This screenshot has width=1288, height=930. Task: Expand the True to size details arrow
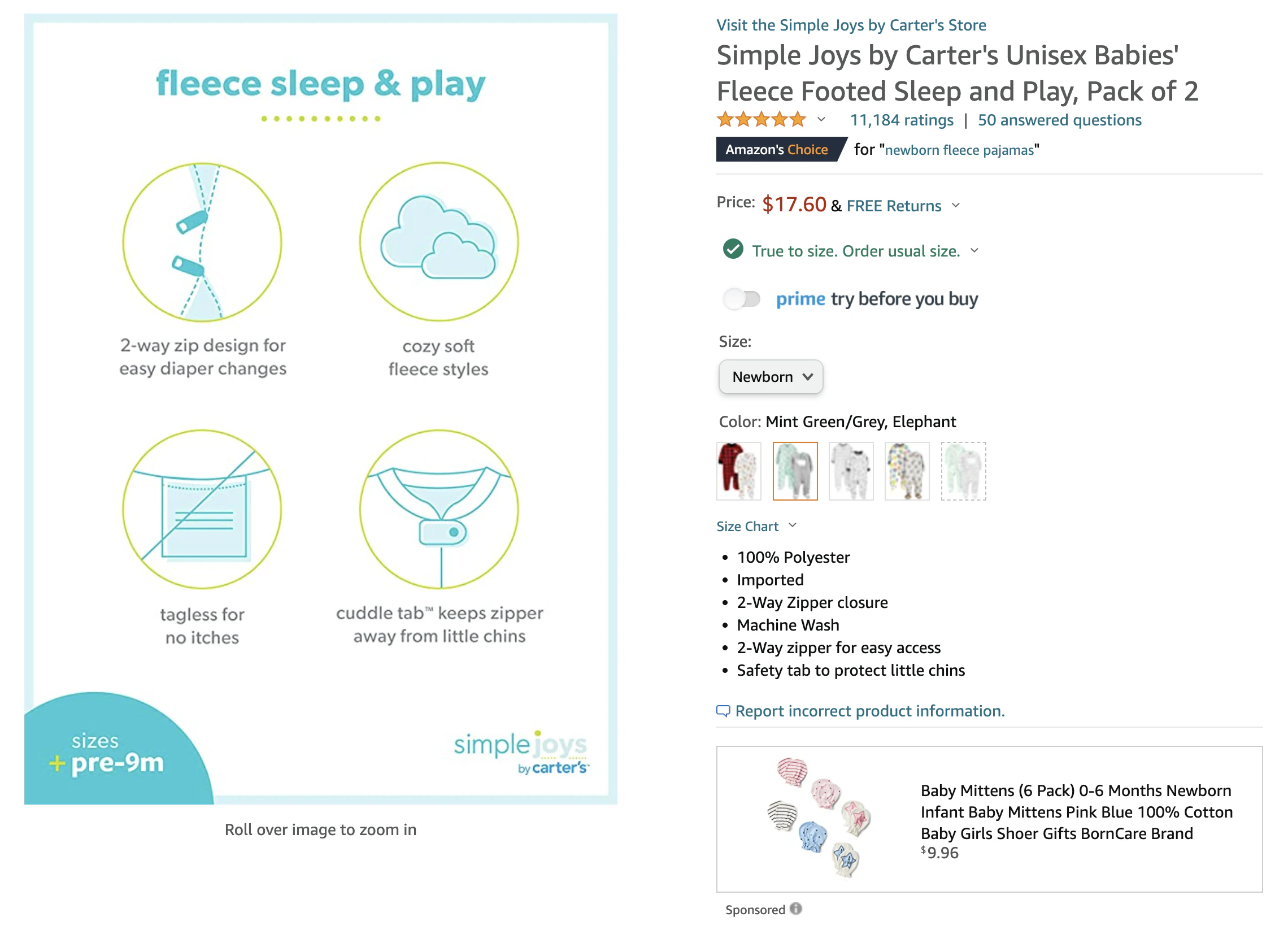[x=974, y=250]
